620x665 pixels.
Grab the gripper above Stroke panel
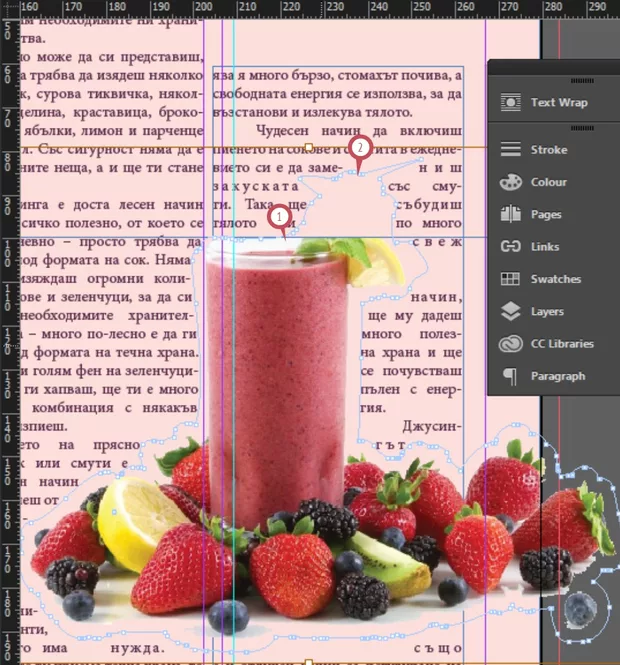(x=582, y=128)
